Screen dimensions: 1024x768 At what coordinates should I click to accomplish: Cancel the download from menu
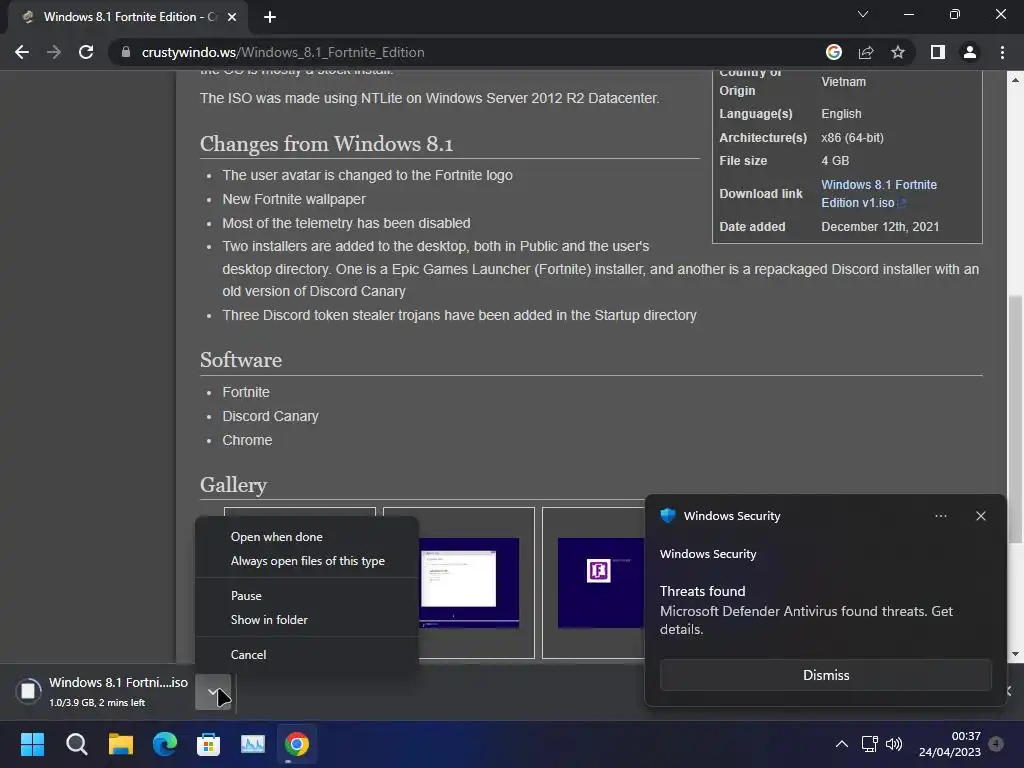click(248, 654)
